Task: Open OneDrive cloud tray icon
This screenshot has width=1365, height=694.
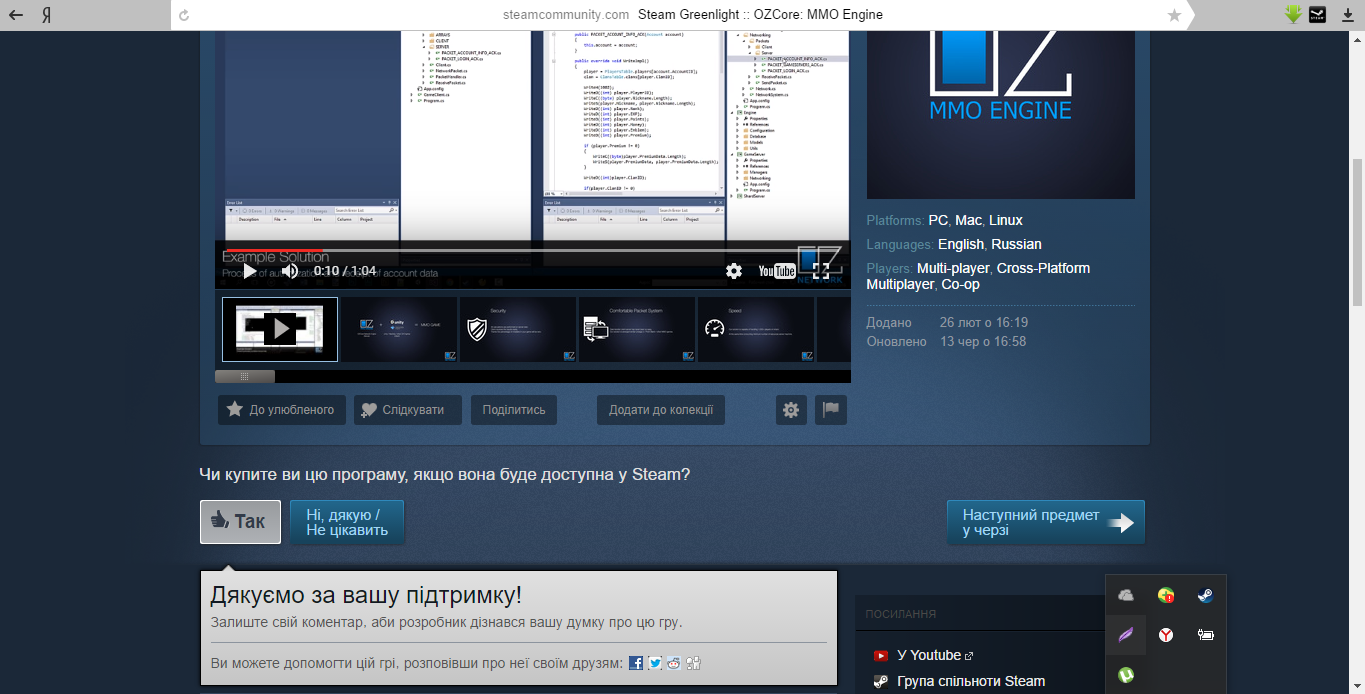Action: click(x=1126, y=595)
